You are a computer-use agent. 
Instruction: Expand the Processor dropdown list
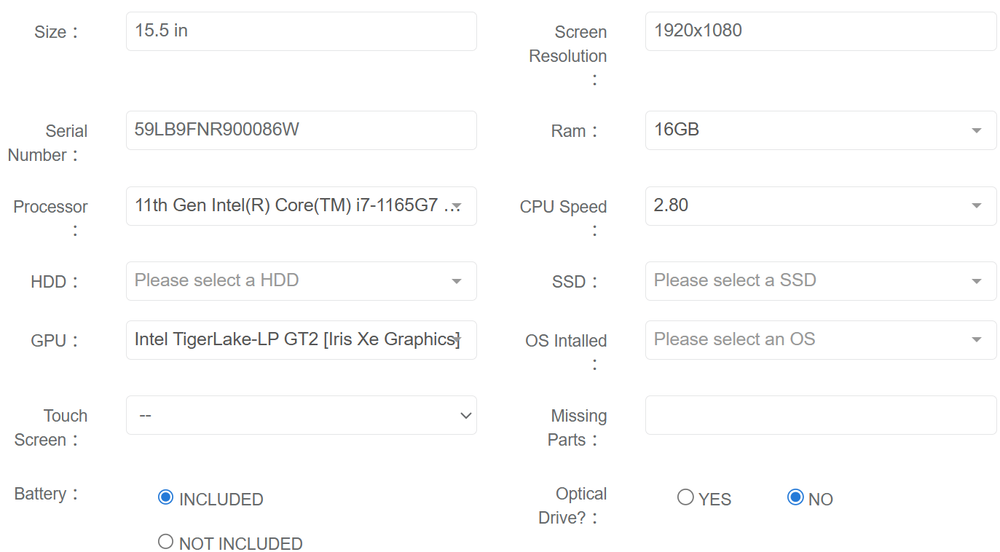pyautogui.click(x=300, y=206)
